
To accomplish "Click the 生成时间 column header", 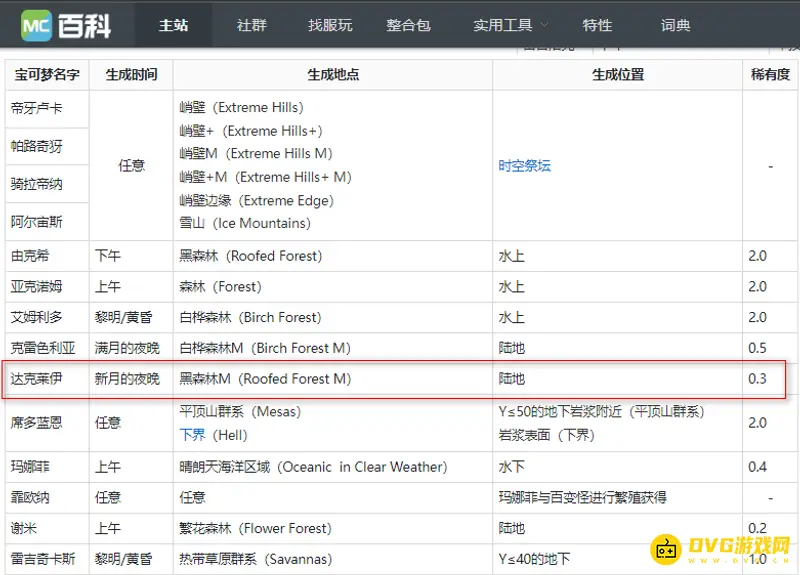I will tap(131, 75).
